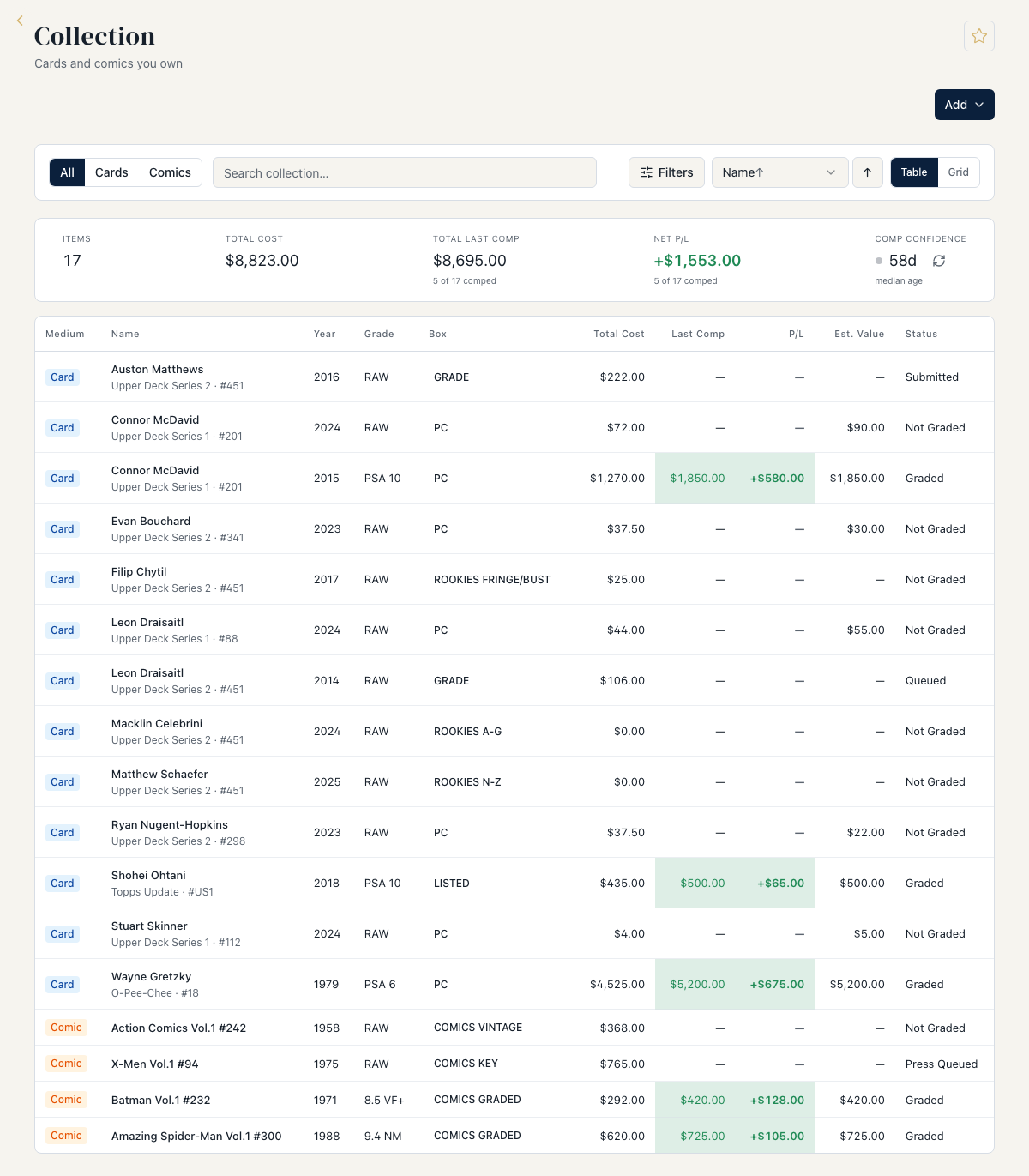
Task: Open the Name sort dropdown
Action: 779,172
